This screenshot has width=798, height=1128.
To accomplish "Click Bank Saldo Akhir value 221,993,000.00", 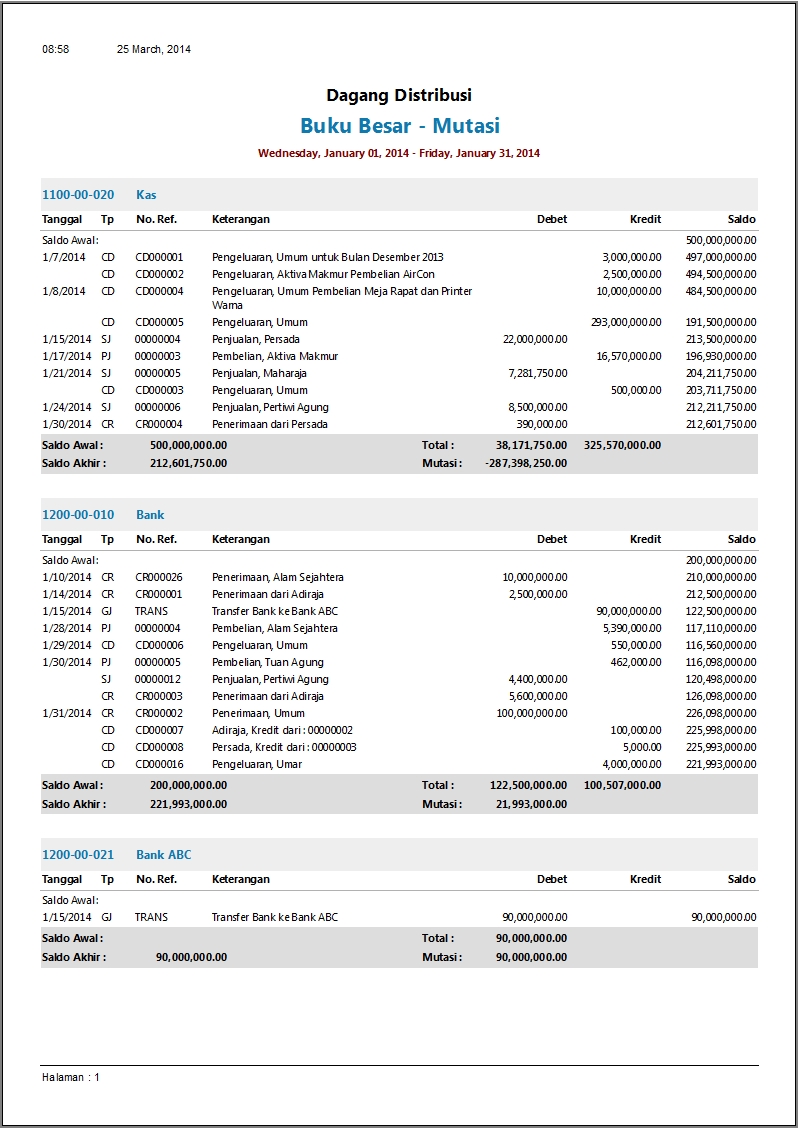I will pos(188,804).
